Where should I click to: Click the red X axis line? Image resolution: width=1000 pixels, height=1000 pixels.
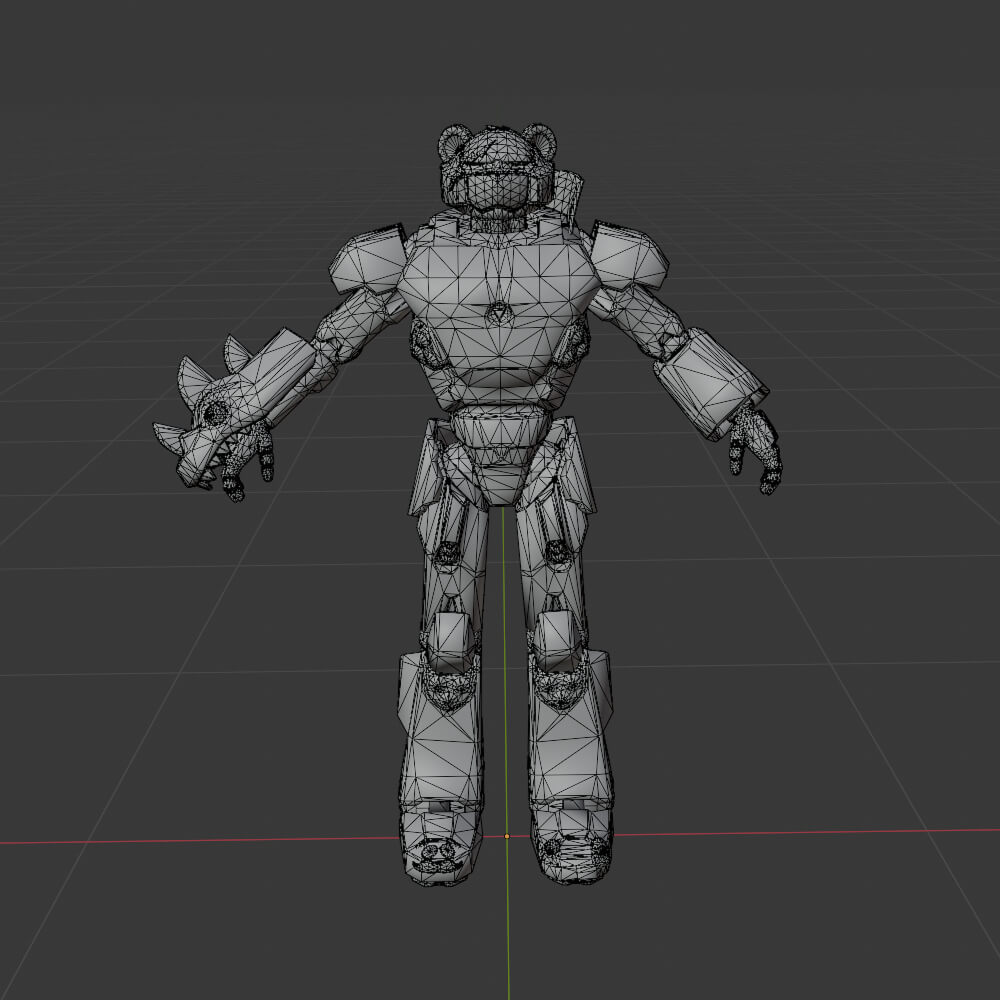[x=200, y=841]
